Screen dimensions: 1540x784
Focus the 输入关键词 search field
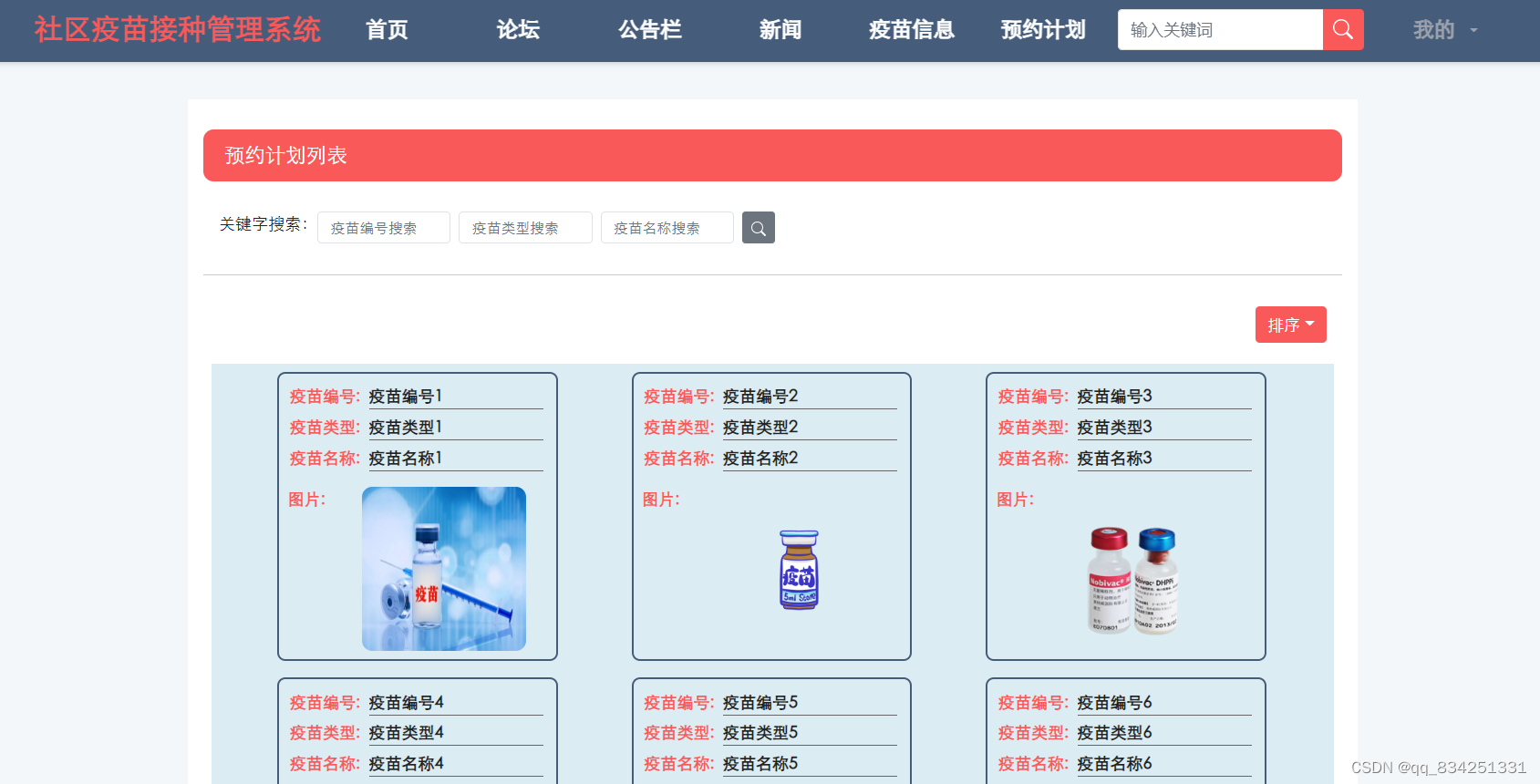1220,30
